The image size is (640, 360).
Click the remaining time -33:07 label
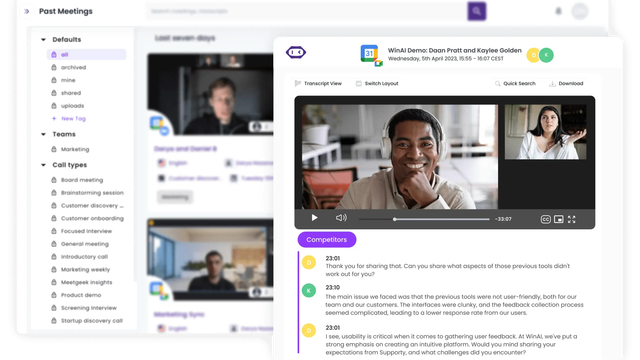(503, 219)
